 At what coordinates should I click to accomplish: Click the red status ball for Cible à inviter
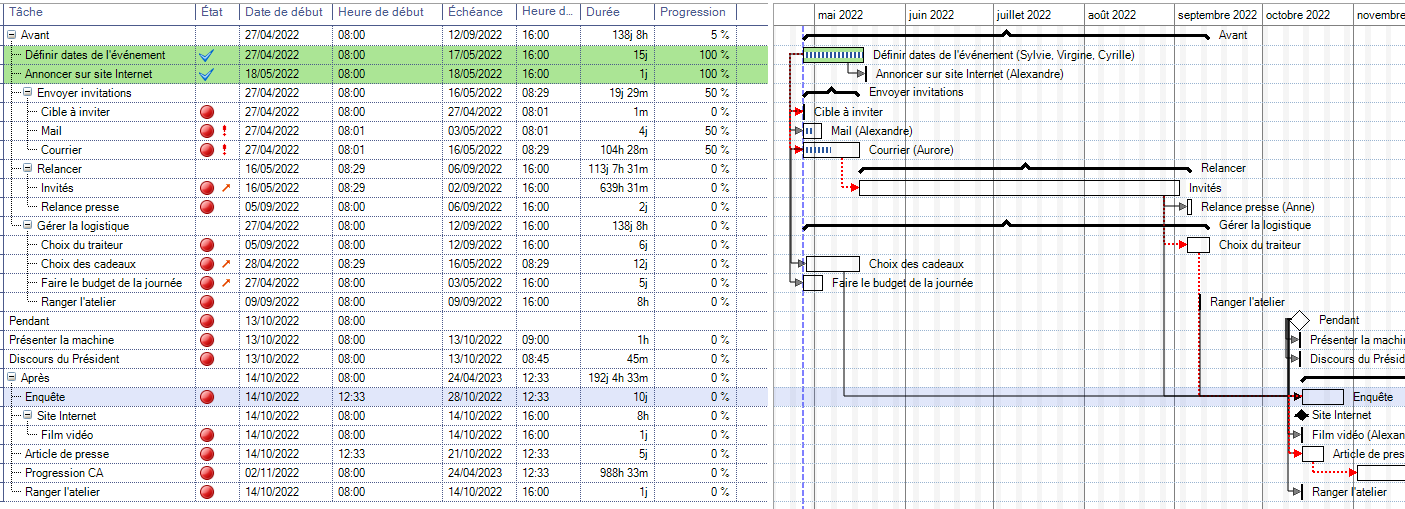207,112
